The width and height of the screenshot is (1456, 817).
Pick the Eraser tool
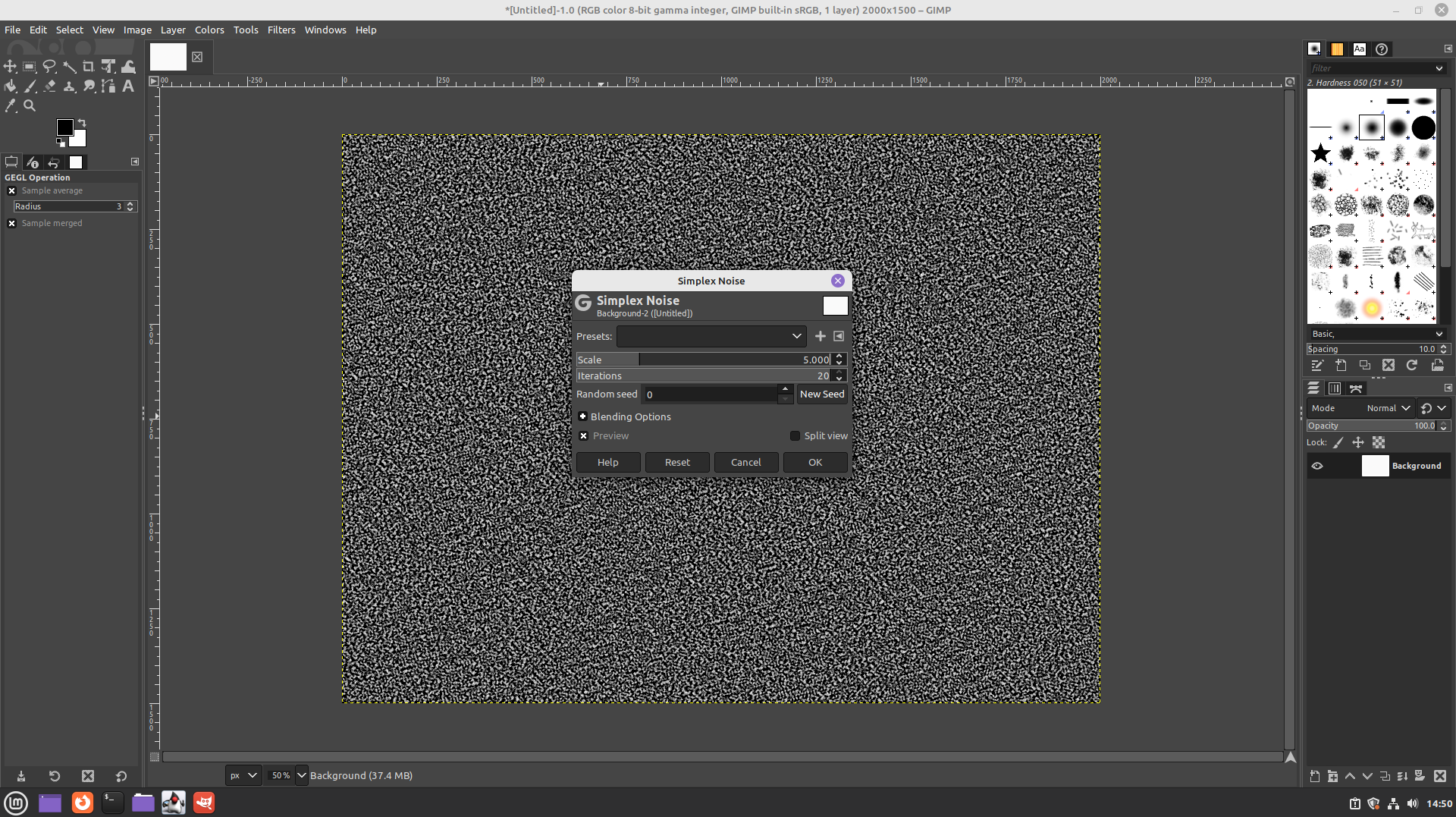tap(49, 86)
